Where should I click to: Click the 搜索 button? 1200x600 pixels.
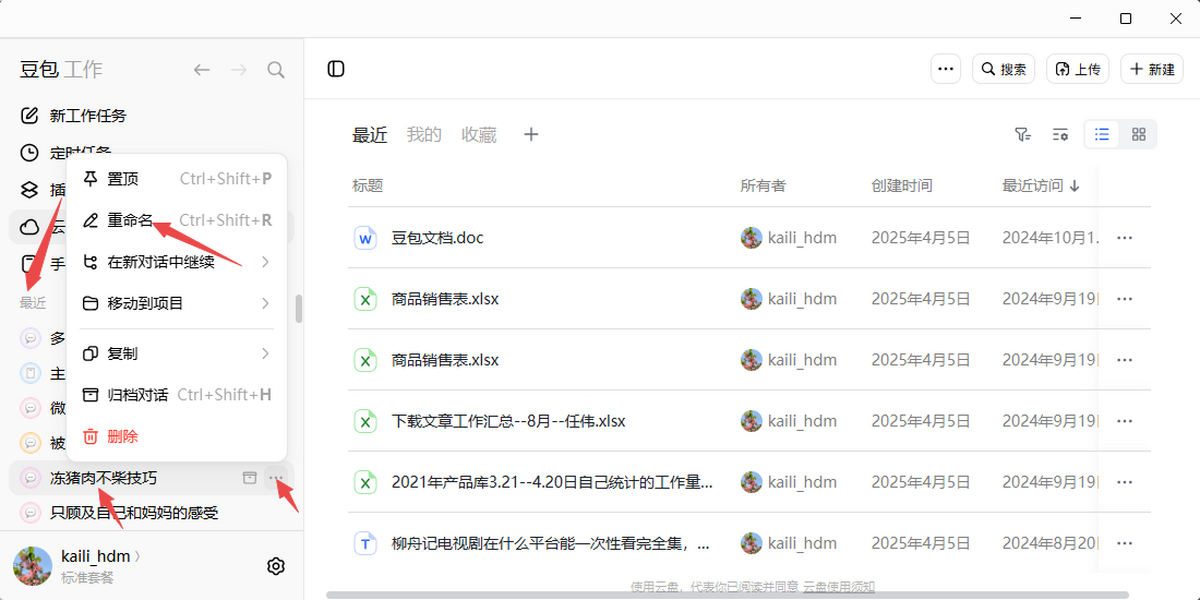coord(1003,69)
